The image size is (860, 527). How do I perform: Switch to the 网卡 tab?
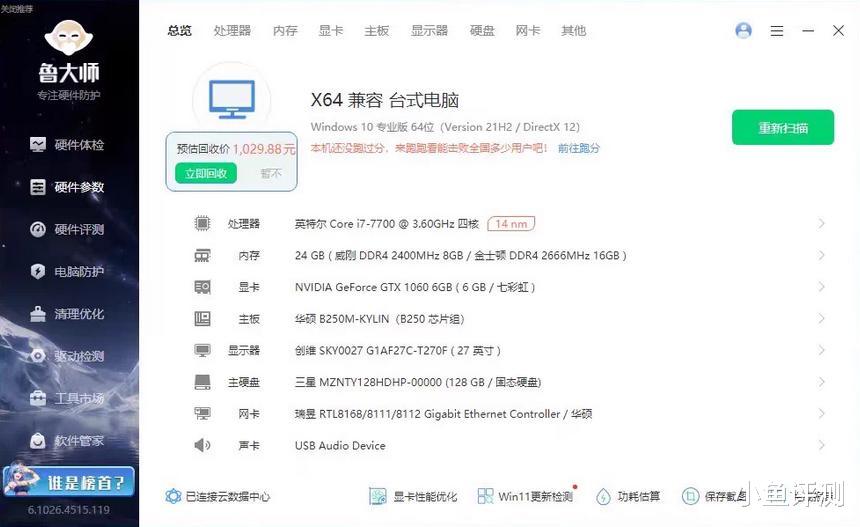point(528,31)
